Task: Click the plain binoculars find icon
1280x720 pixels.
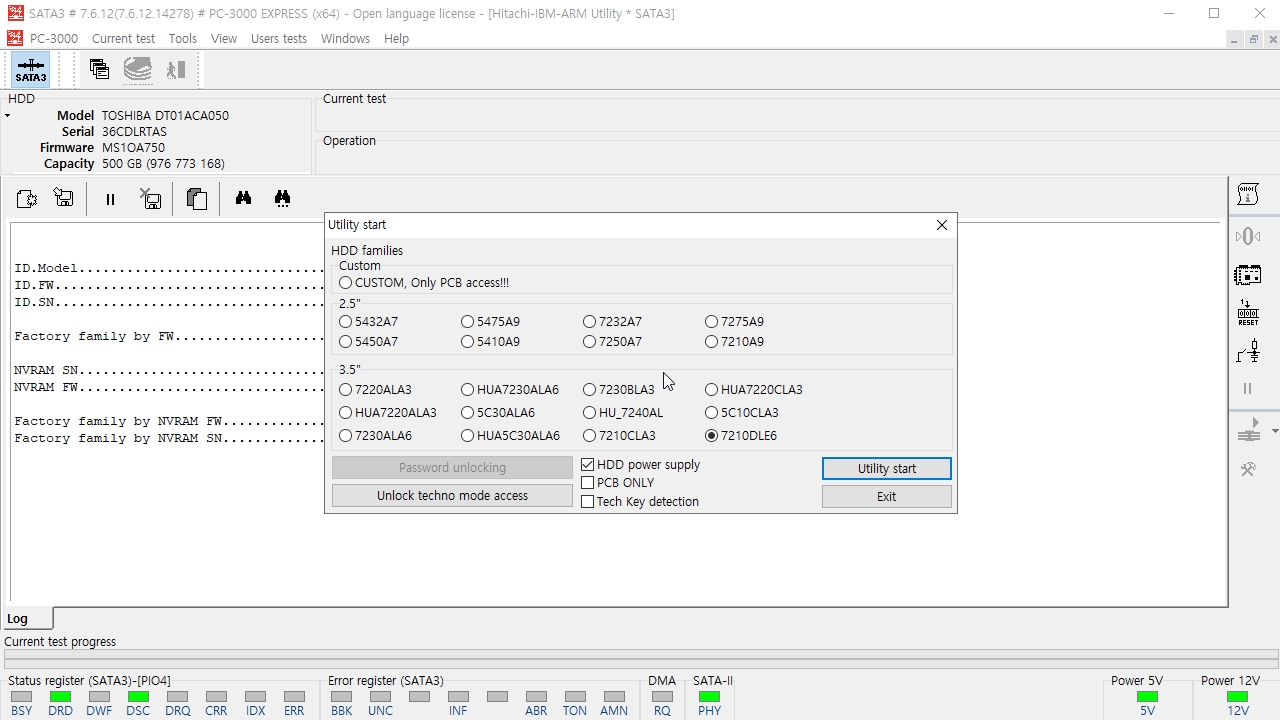Action: tap(243, 198)
